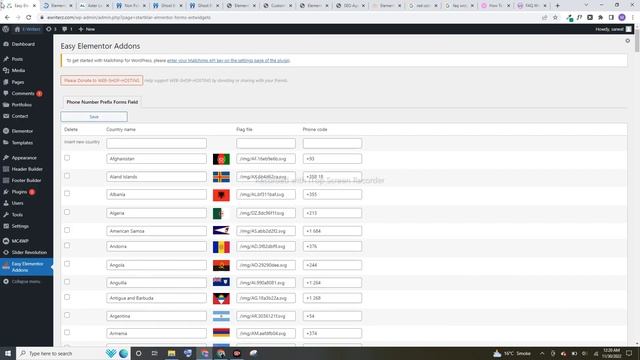This screenshot has height=360, width=640.
Task: Click the Settings icon in sidebar
Action: [6, 226]
